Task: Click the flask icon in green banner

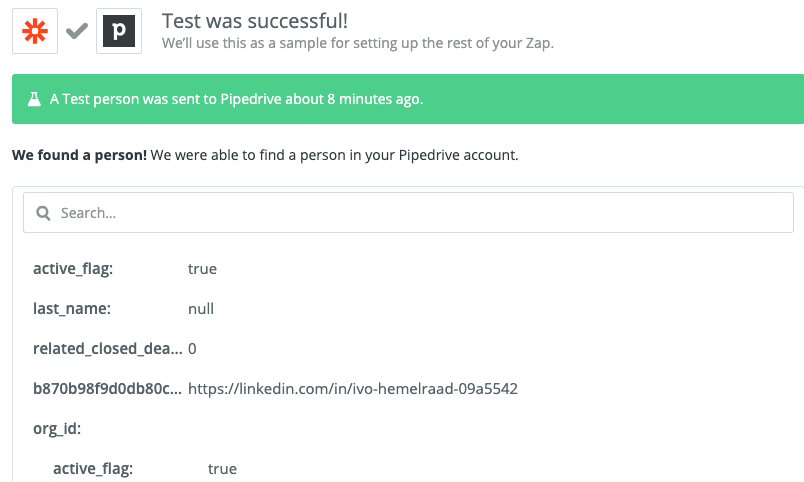Action: pyautogui.click(x=34, y=99)
